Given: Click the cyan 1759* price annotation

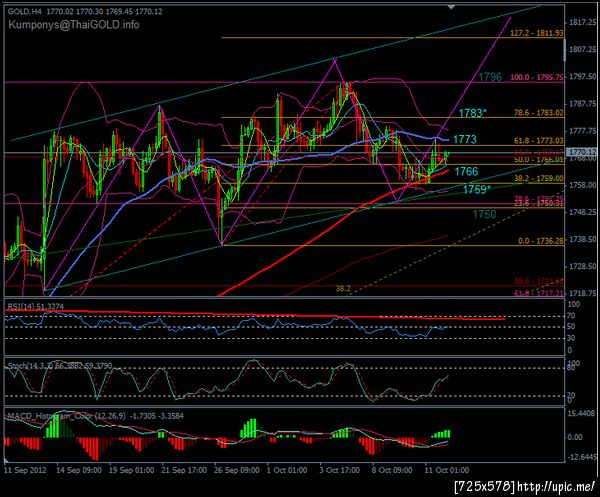Looking at the screenshot, I should point(477,189).
